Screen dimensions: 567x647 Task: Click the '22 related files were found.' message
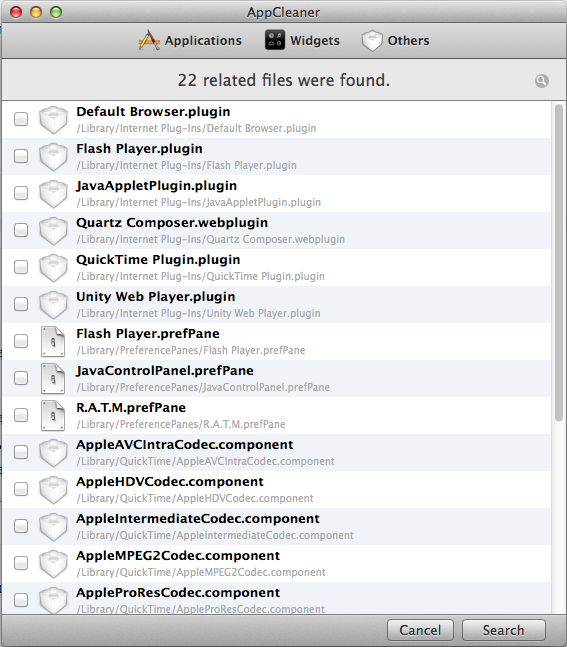pos(284,80)
